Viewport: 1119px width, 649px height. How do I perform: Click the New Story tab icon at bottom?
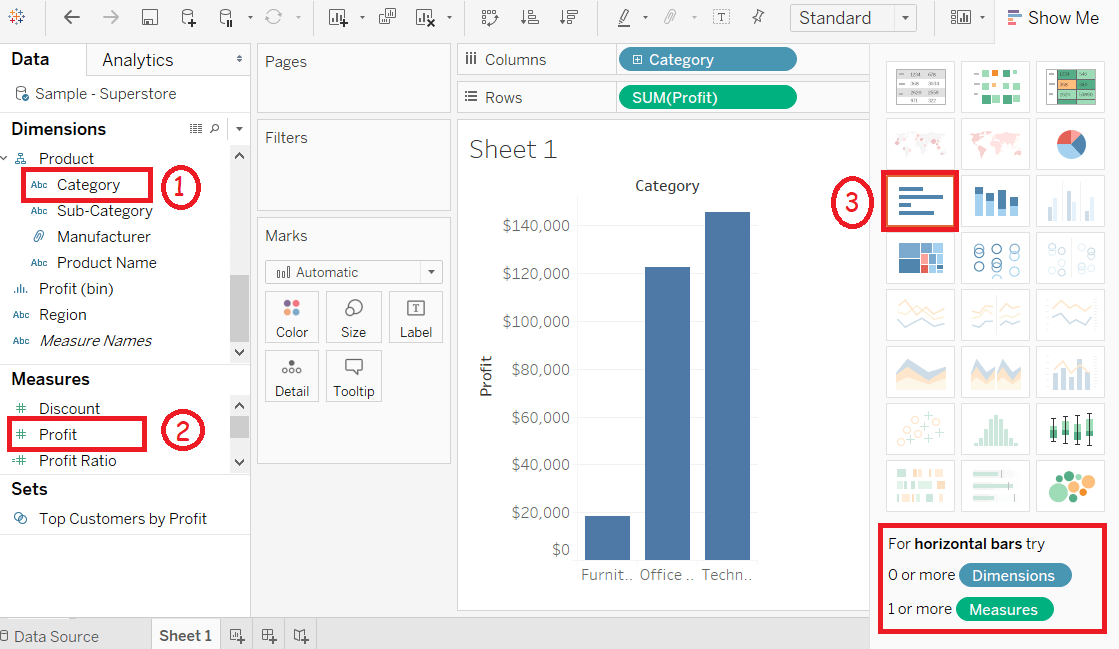click(x=301, y=635)
